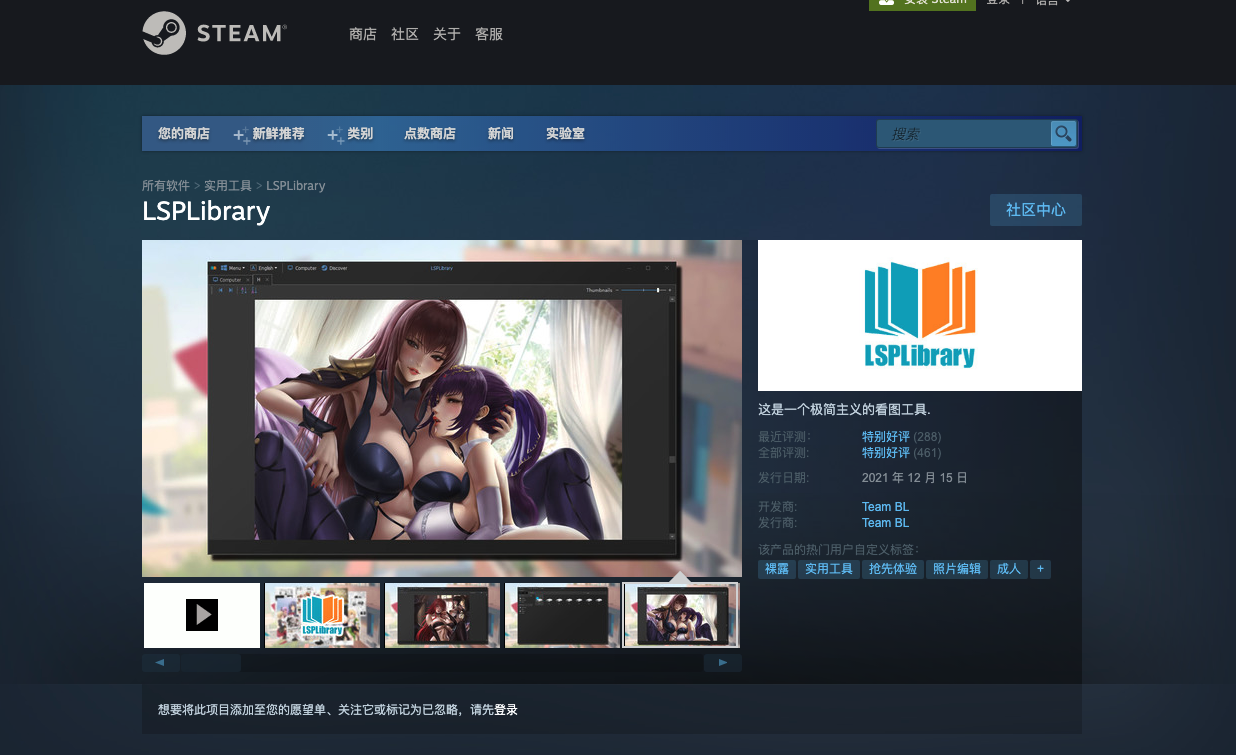
Task: Open the 商店 top menu
Action: [x=363, y=34]
